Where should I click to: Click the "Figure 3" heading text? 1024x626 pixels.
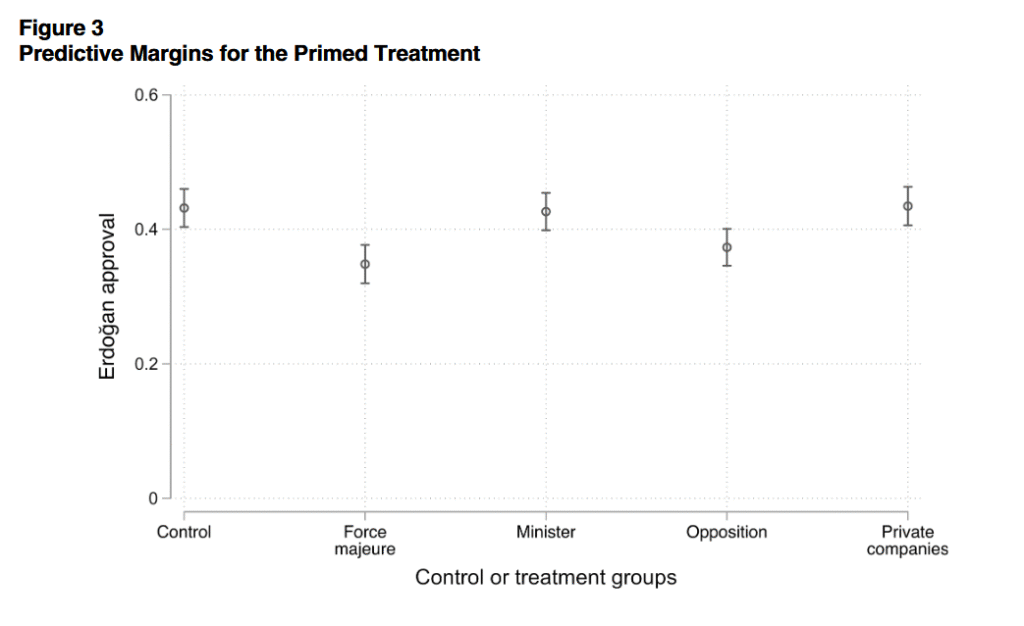(x=61, y=28)
